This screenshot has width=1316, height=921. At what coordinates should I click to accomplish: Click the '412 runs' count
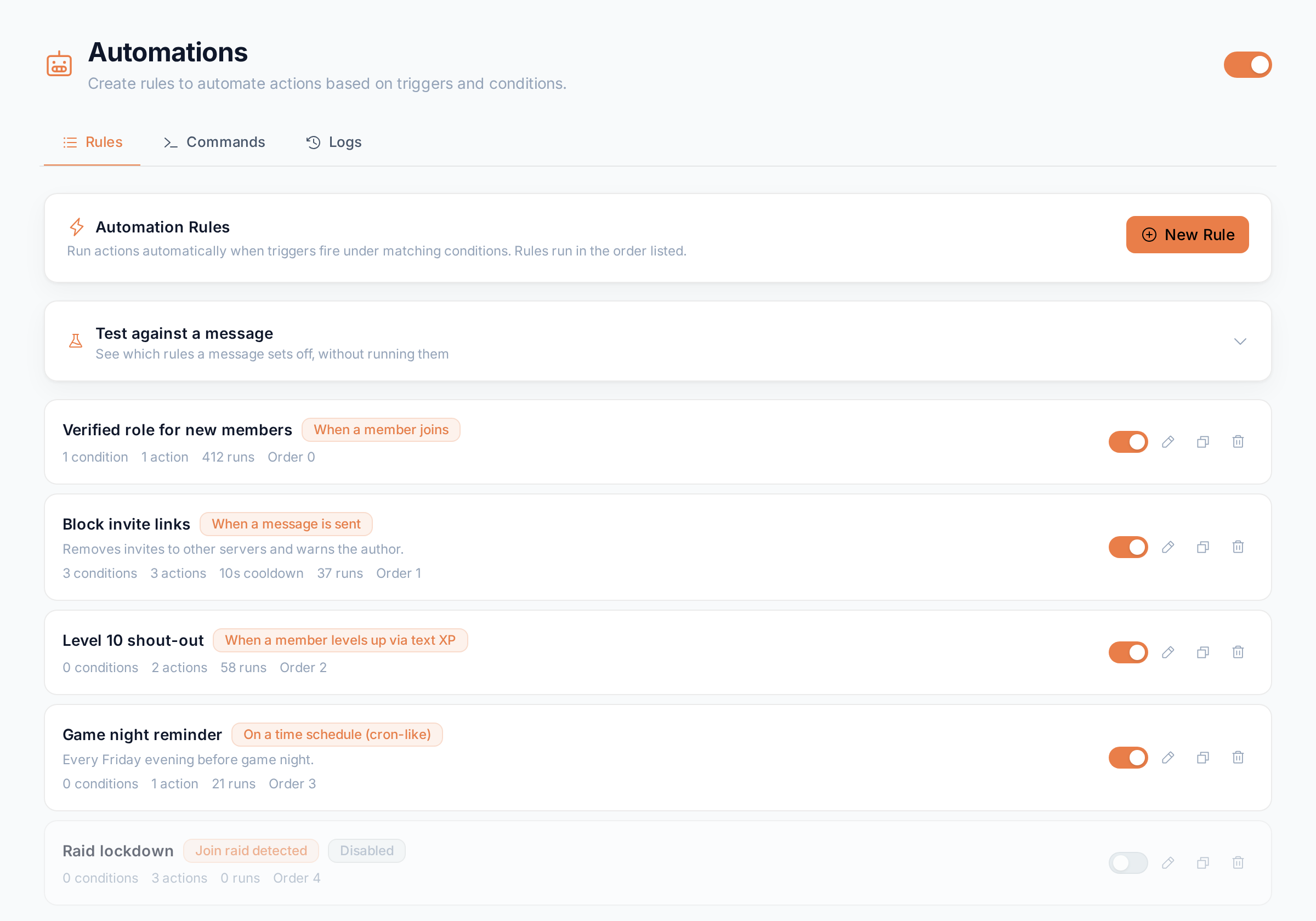(x=228, y=457)
